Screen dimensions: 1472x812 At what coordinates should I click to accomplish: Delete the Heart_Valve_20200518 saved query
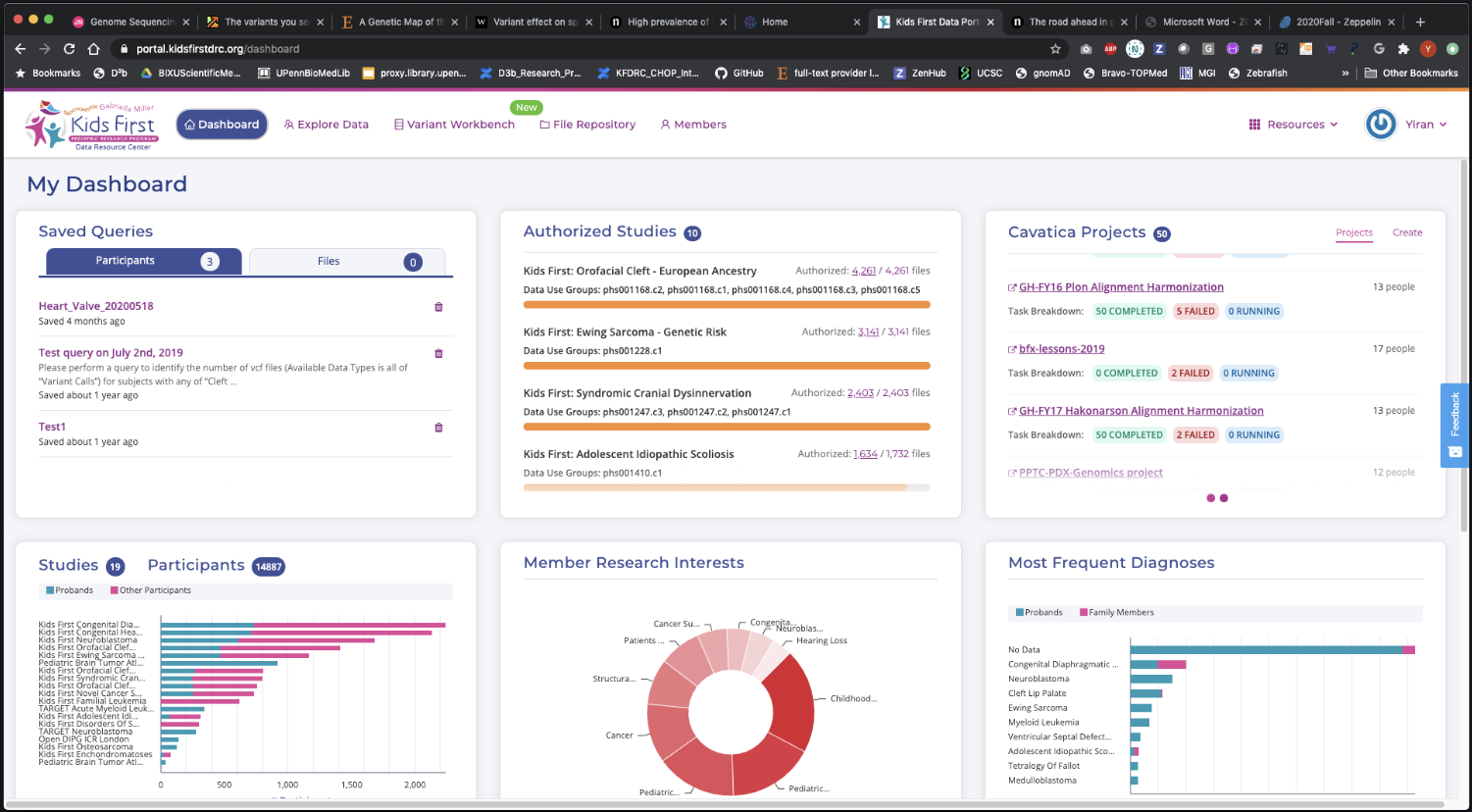click(x=438, y=307)
